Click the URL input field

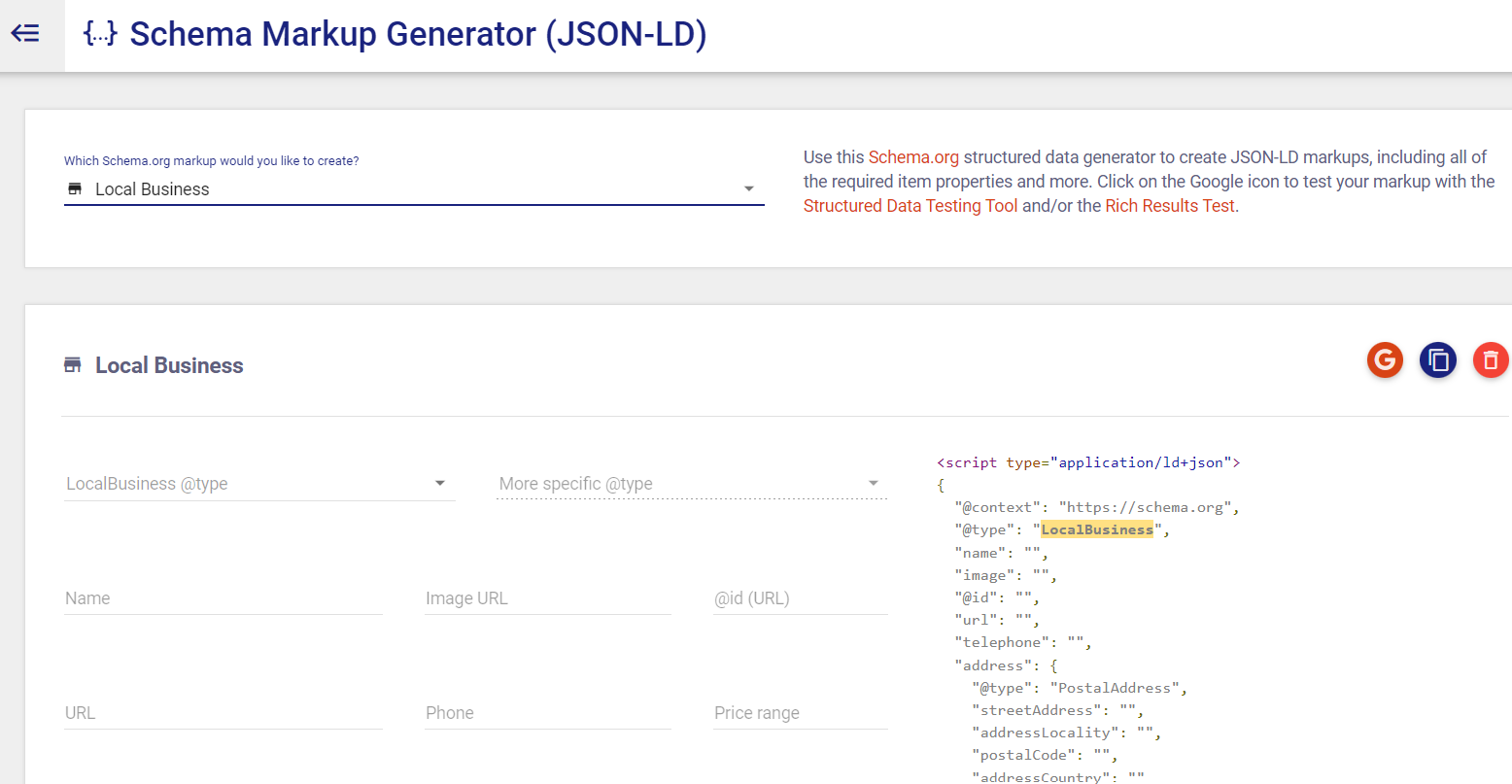223,713
